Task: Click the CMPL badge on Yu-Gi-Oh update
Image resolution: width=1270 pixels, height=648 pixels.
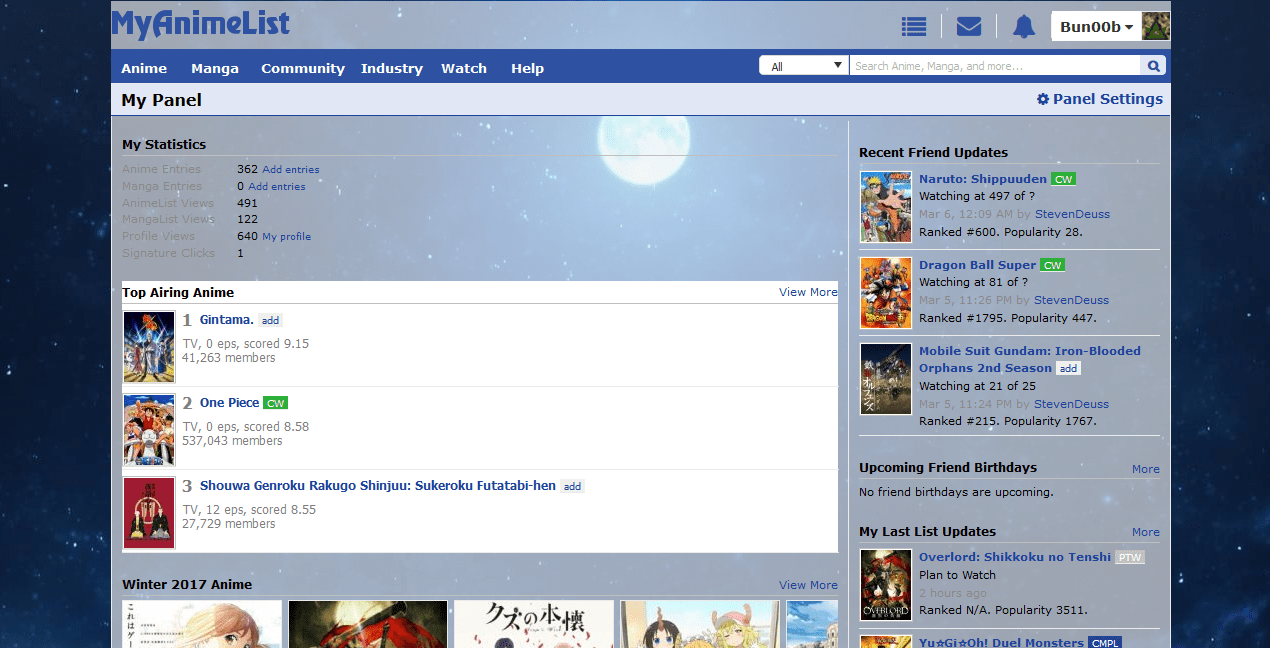Action: point(1105,643)
